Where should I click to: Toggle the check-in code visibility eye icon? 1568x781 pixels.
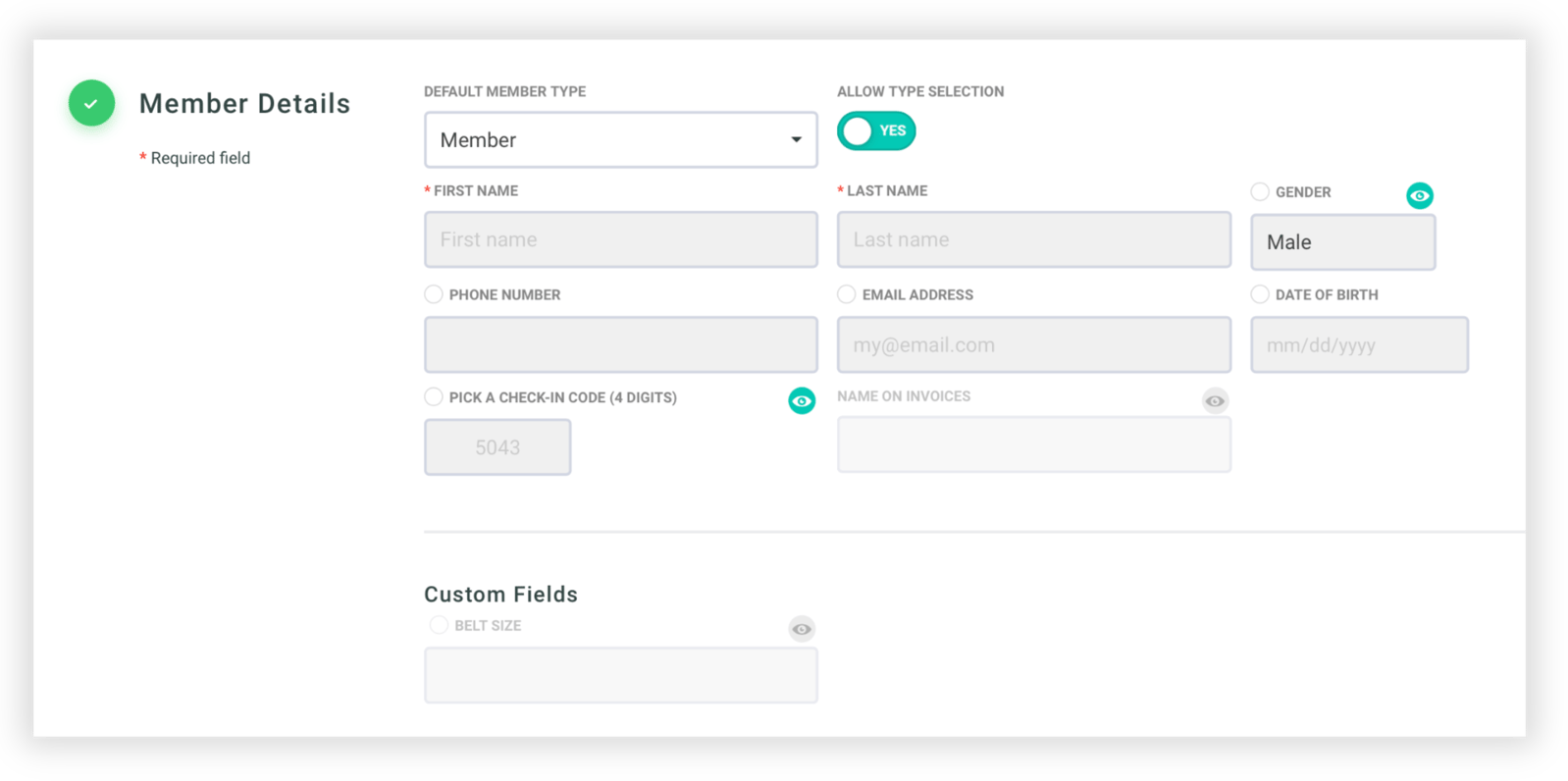coord(802,400)
